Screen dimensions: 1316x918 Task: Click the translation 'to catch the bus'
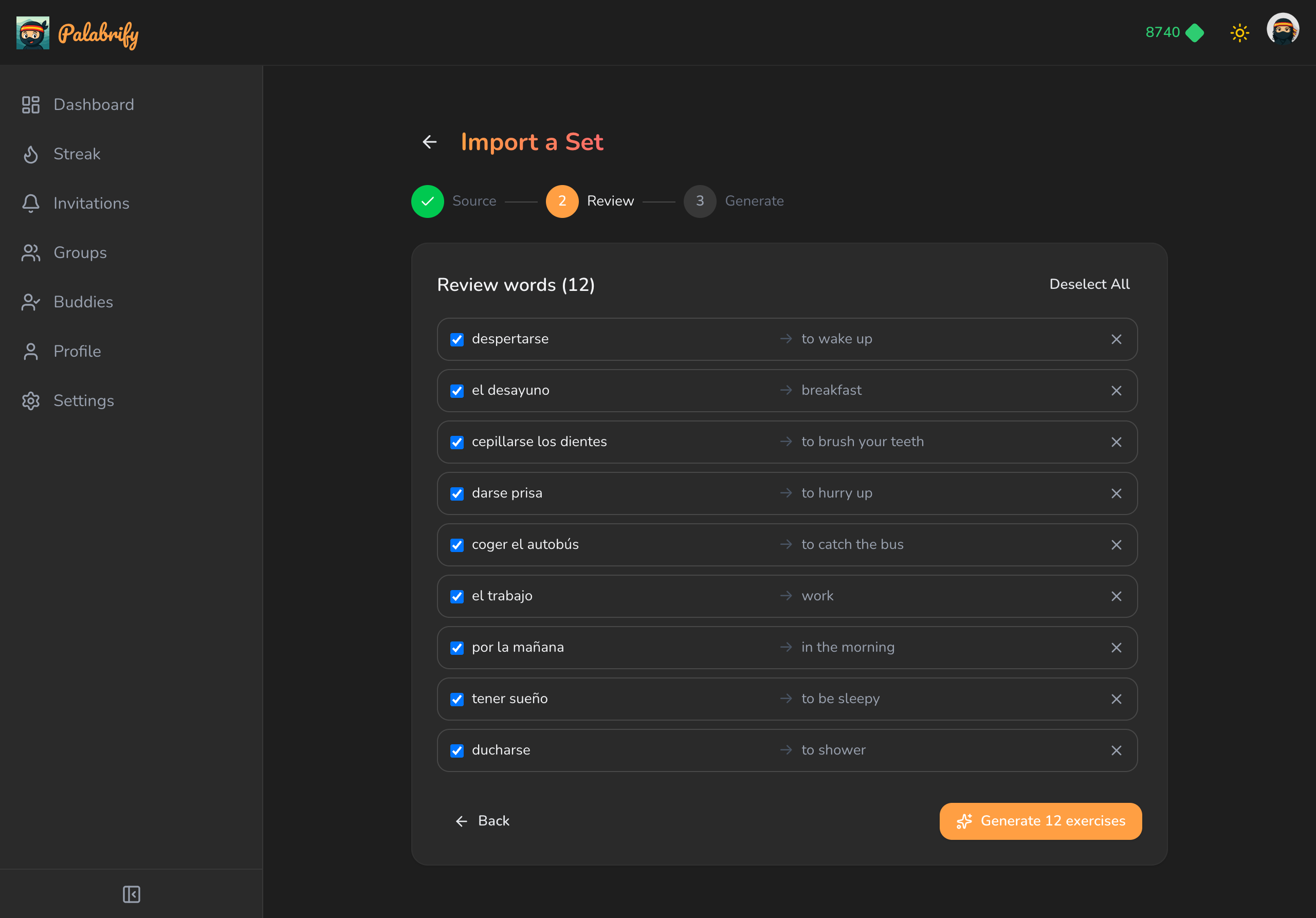(x=852, y=544)
